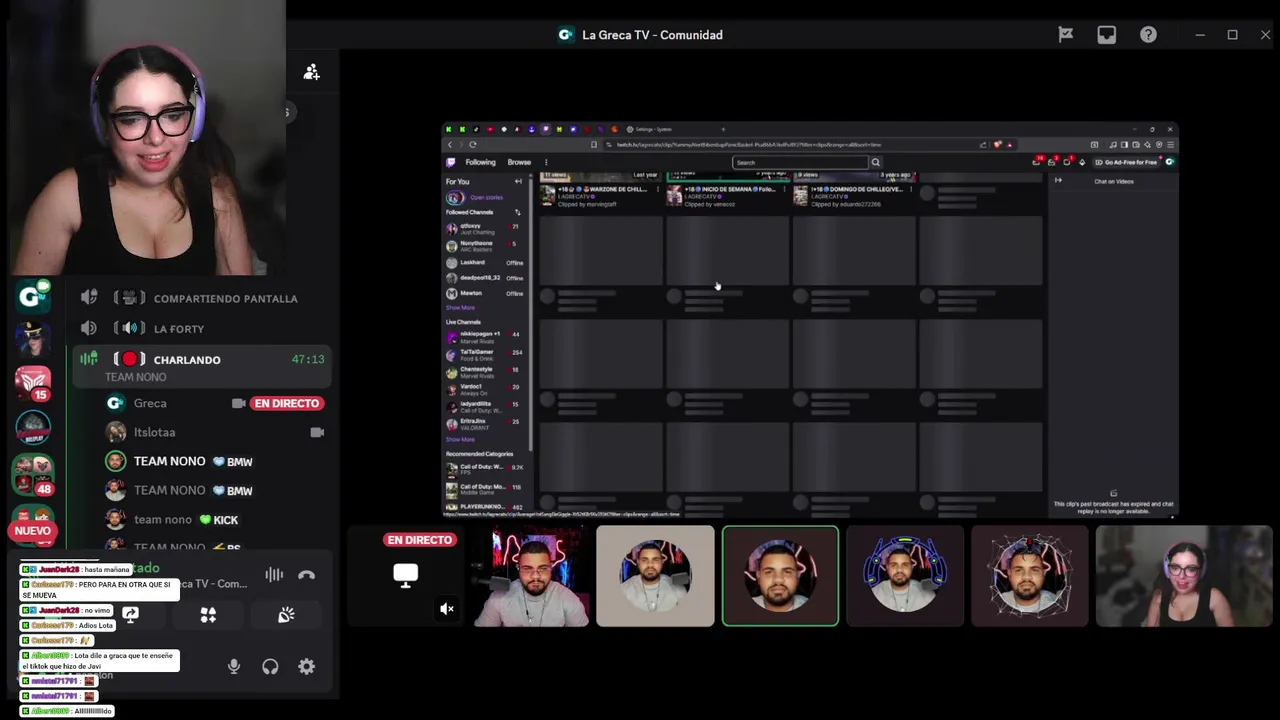
Task: Collapse the Twitch For You sidebar
Action: pyautogui.click(x=518, y=182)
